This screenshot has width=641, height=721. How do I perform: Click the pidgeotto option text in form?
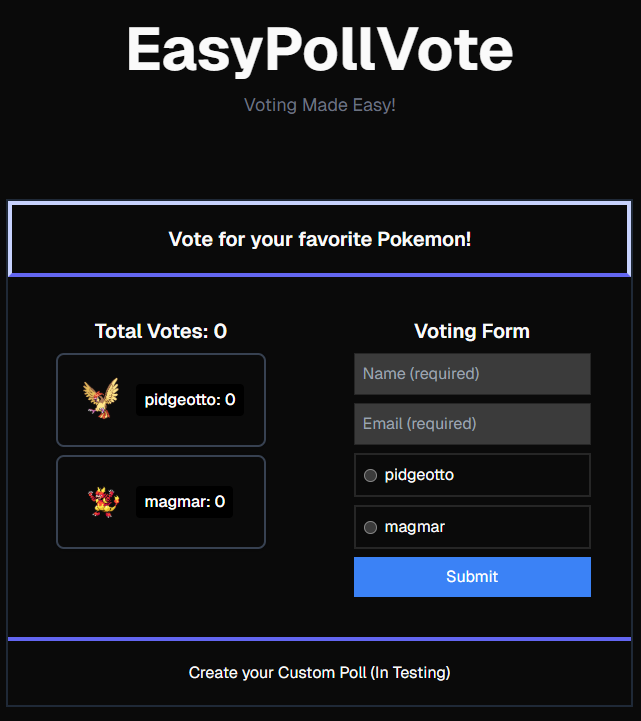419,475
